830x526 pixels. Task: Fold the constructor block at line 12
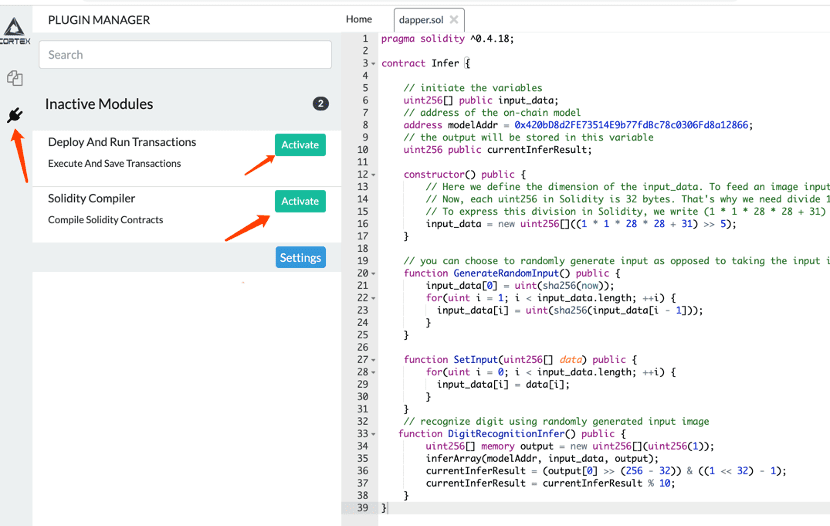coord(374,174)
